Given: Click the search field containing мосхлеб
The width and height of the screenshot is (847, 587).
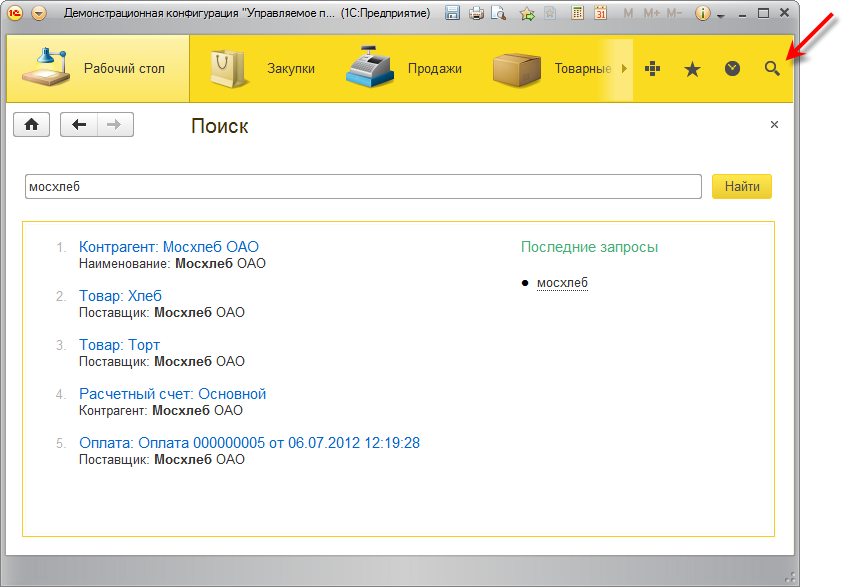Looking at the screenshot, I should 363,186.
